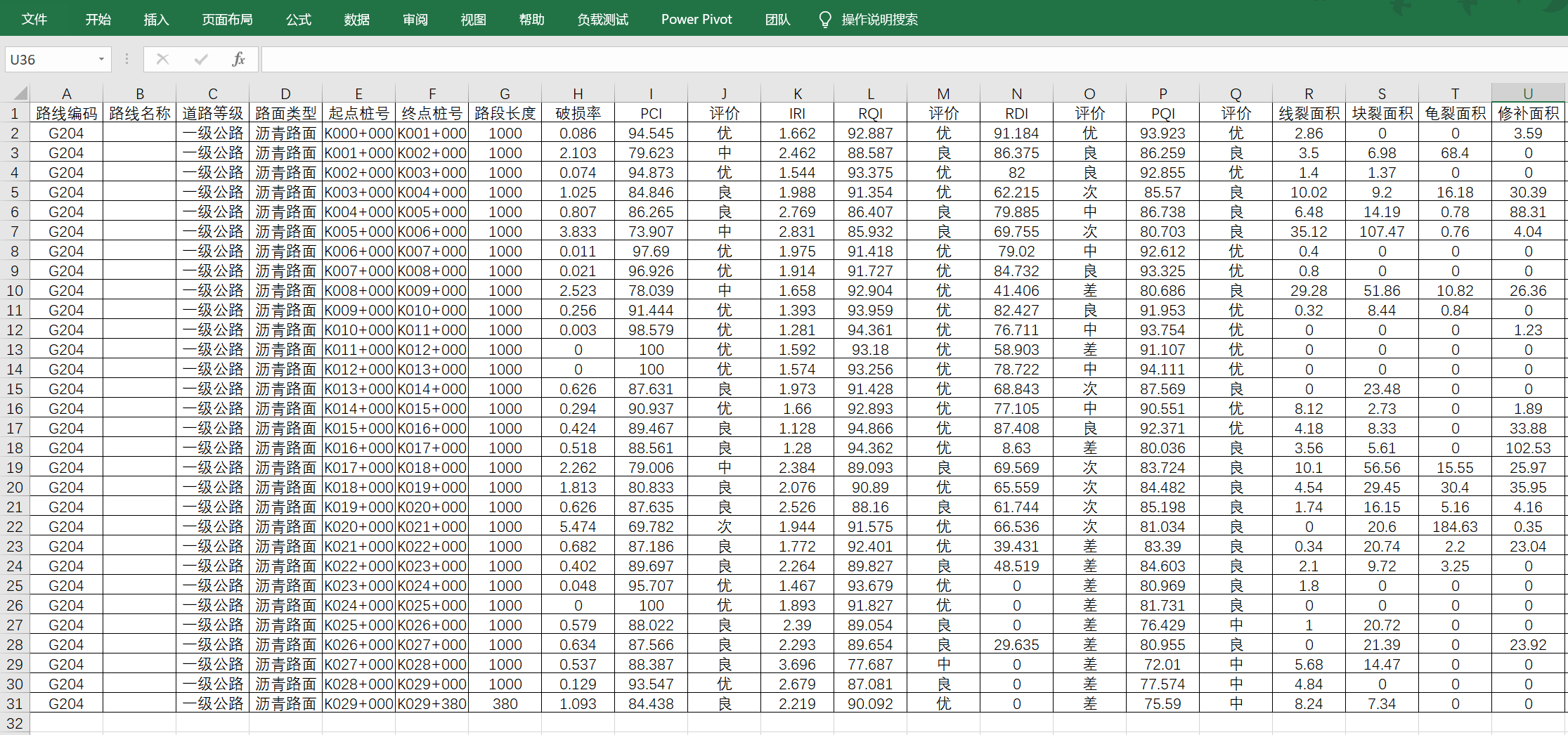
Task: Select cell with PCI value 69.782
Action: 651,526
